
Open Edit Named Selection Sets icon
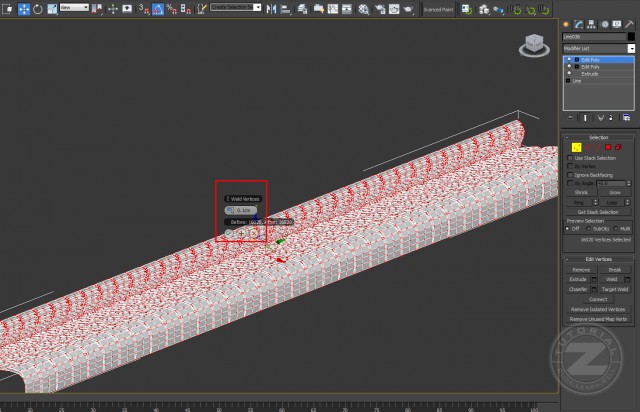point(202,9)
